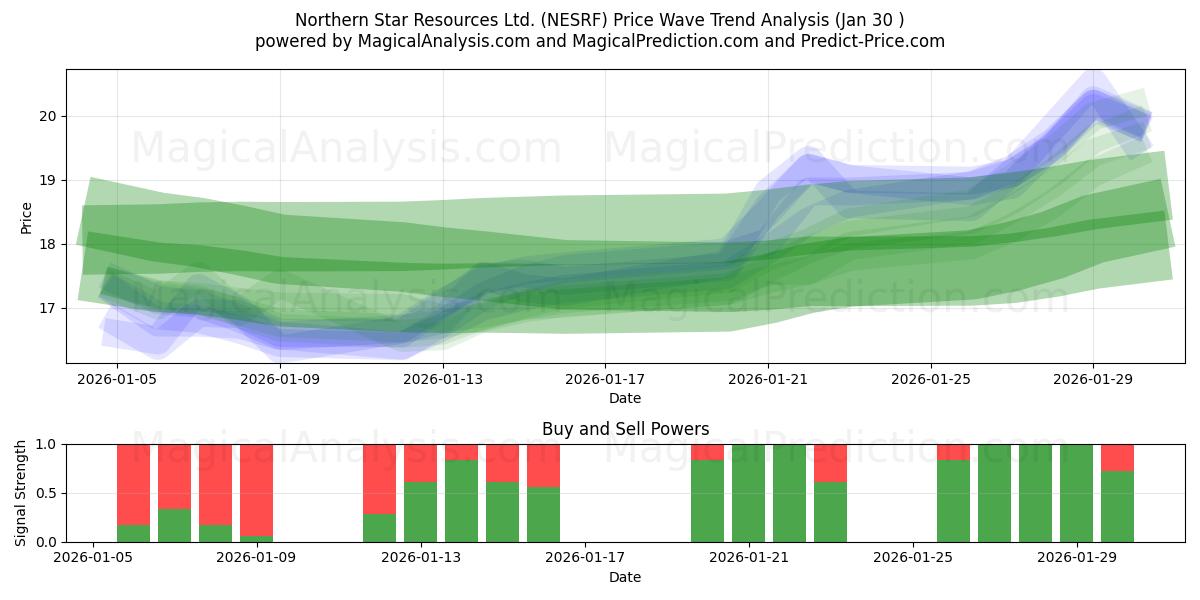Click the '2026-01-05' tick on the Buy and Sell chart
The width and height of the screenshot is (1200, 600).
click(x=93, y=558)
